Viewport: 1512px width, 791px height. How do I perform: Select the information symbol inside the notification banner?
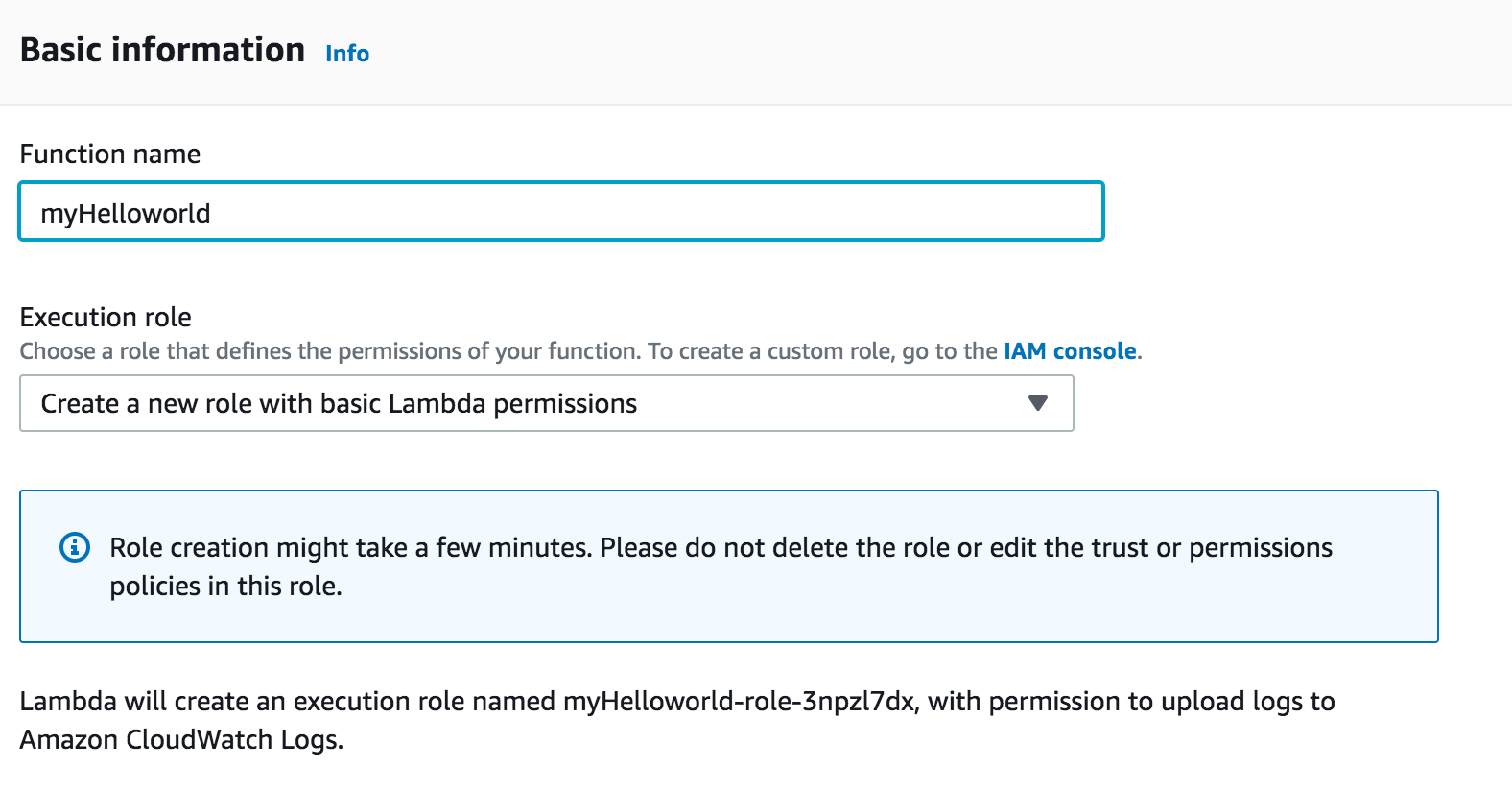coord(73,548)
